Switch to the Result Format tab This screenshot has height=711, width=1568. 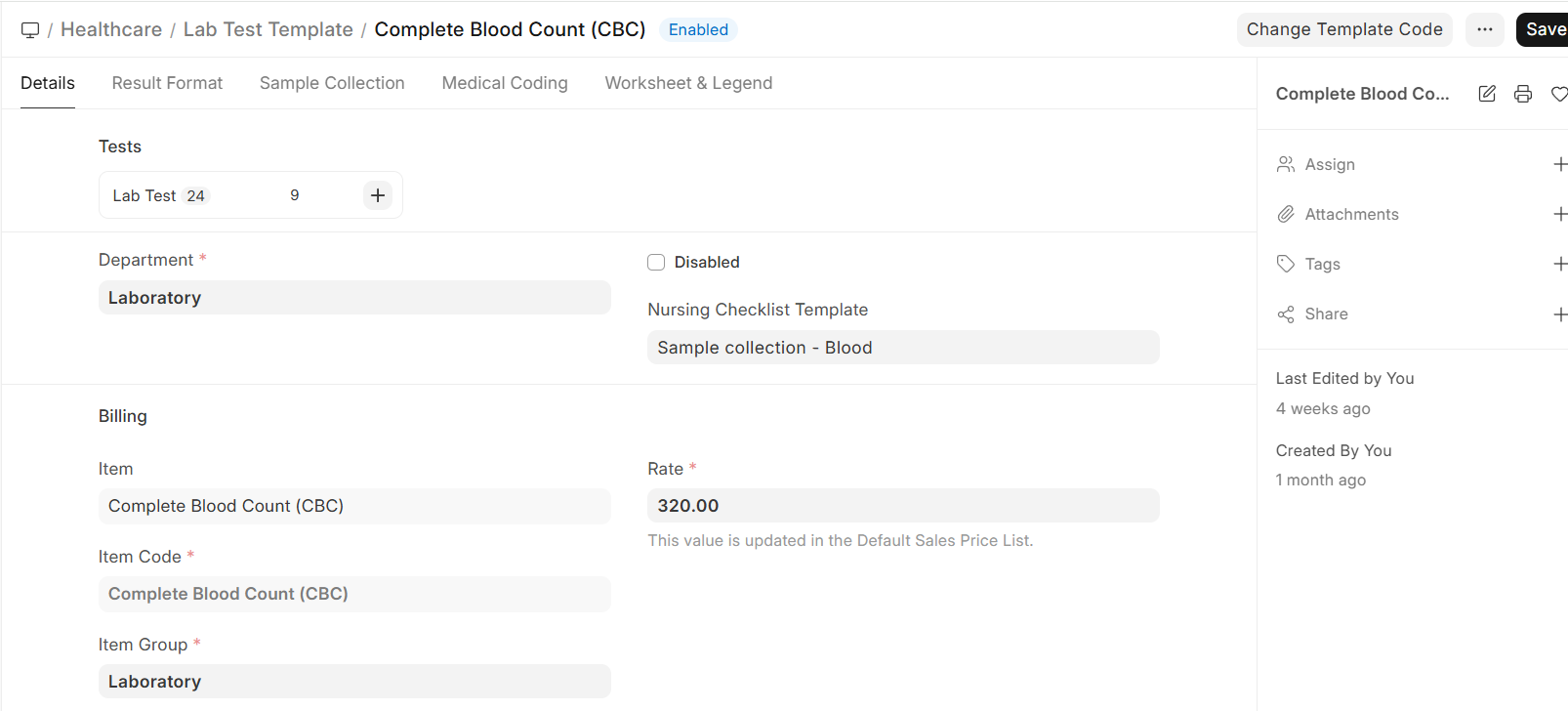click(167, 83)
